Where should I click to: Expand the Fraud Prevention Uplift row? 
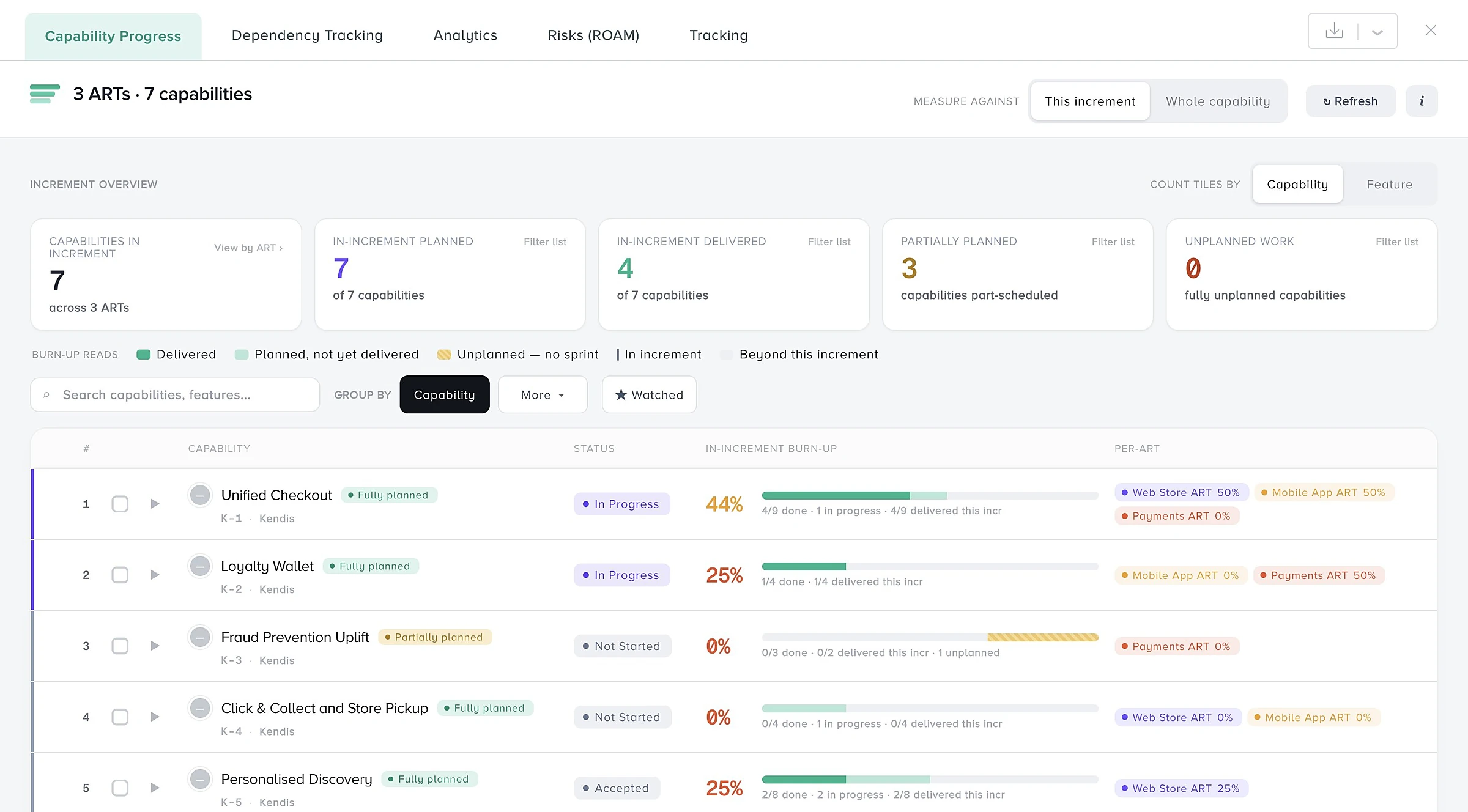pos(155,646)
